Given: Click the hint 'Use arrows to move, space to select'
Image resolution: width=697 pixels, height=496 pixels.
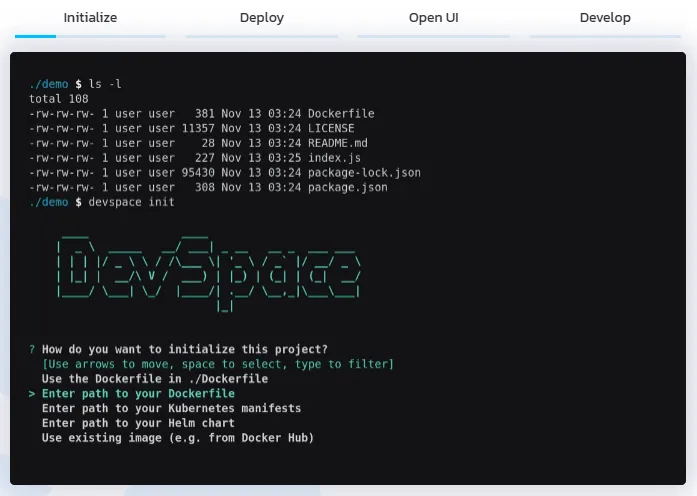Looking at the screenshot, I should click(167, 364).
